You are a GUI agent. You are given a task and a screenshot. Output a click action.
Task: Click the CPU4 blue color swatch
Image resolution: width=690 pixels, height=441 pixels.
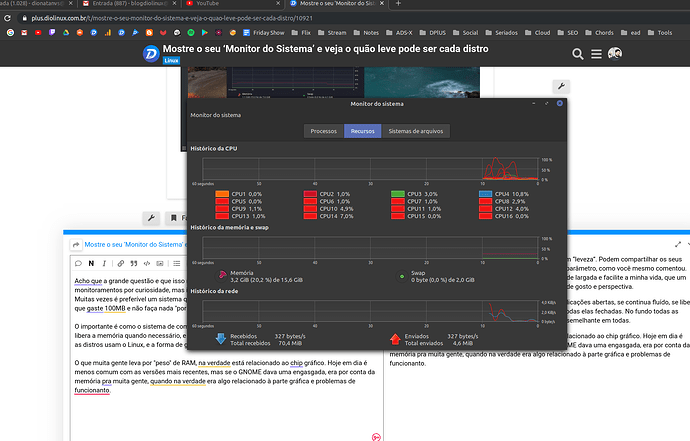pyautogui.click(x=485, y=194)
